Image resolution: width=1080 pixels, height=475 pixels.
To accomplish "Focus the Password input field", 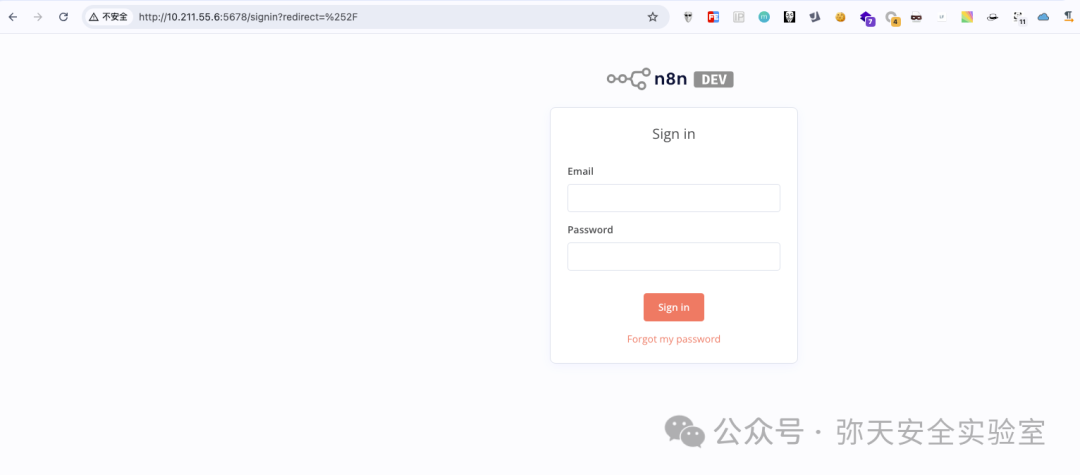I will click(x=674, y=256).
